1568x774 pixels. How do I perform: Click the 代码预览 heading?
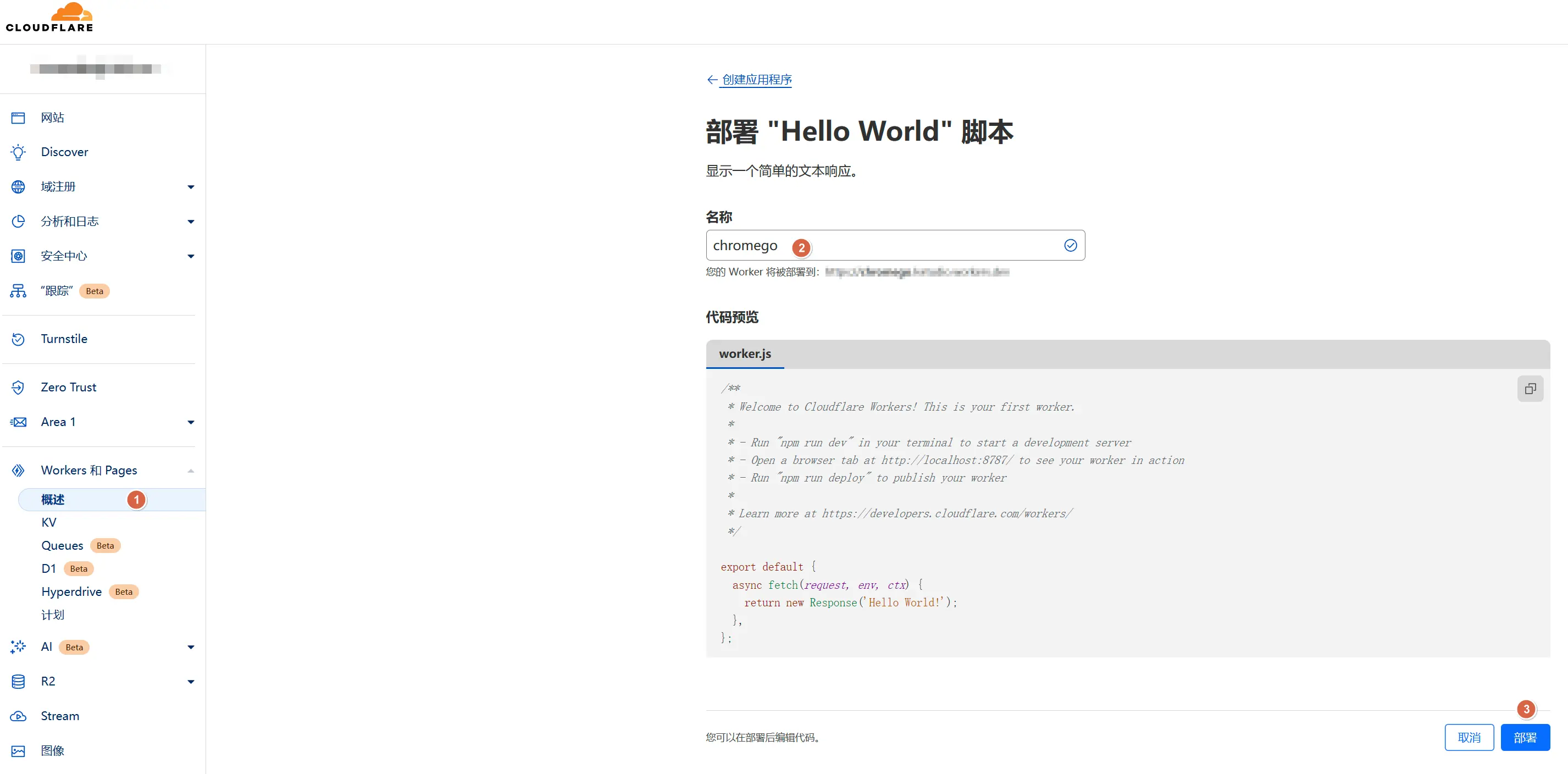(732, 317)
